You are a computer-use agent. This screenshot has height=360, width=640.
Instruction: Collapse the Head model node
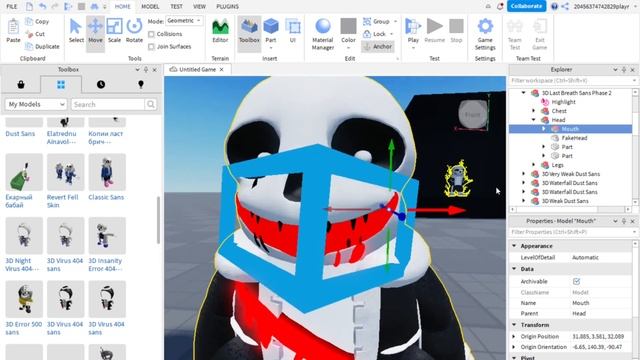[x=533, y=120]
